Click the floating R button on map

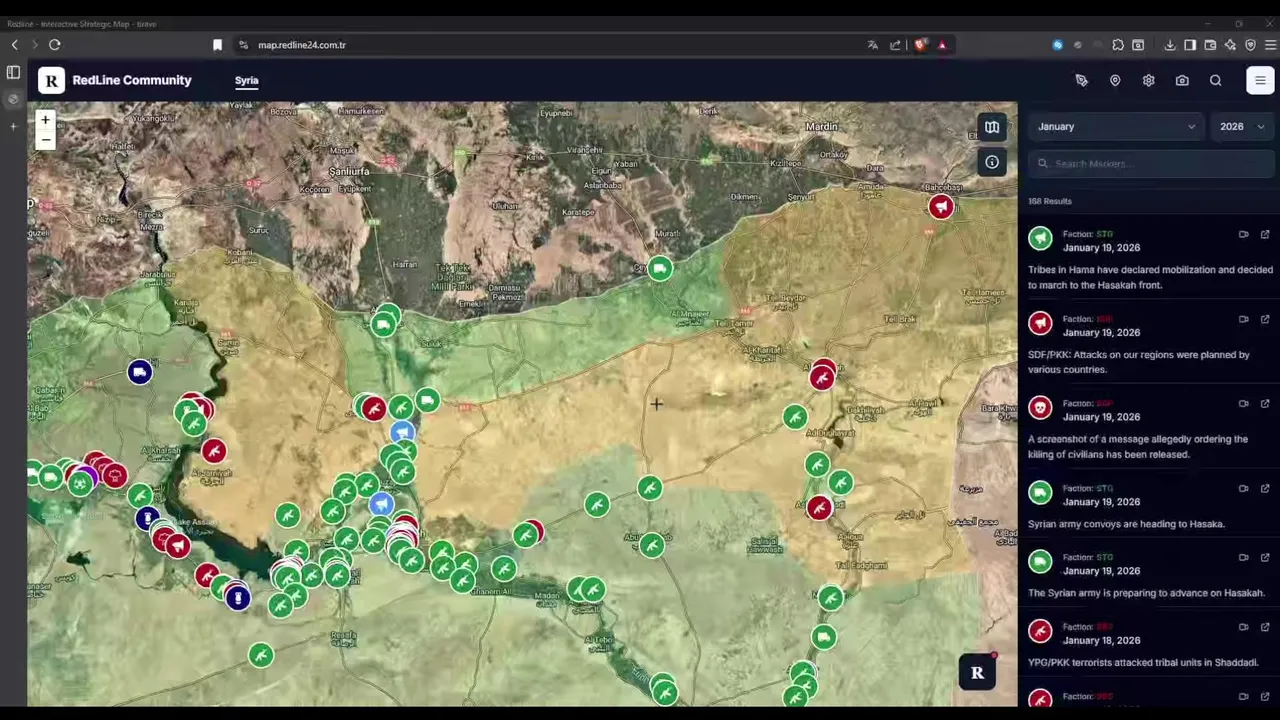pyautogui.click(x=977, y=673)
